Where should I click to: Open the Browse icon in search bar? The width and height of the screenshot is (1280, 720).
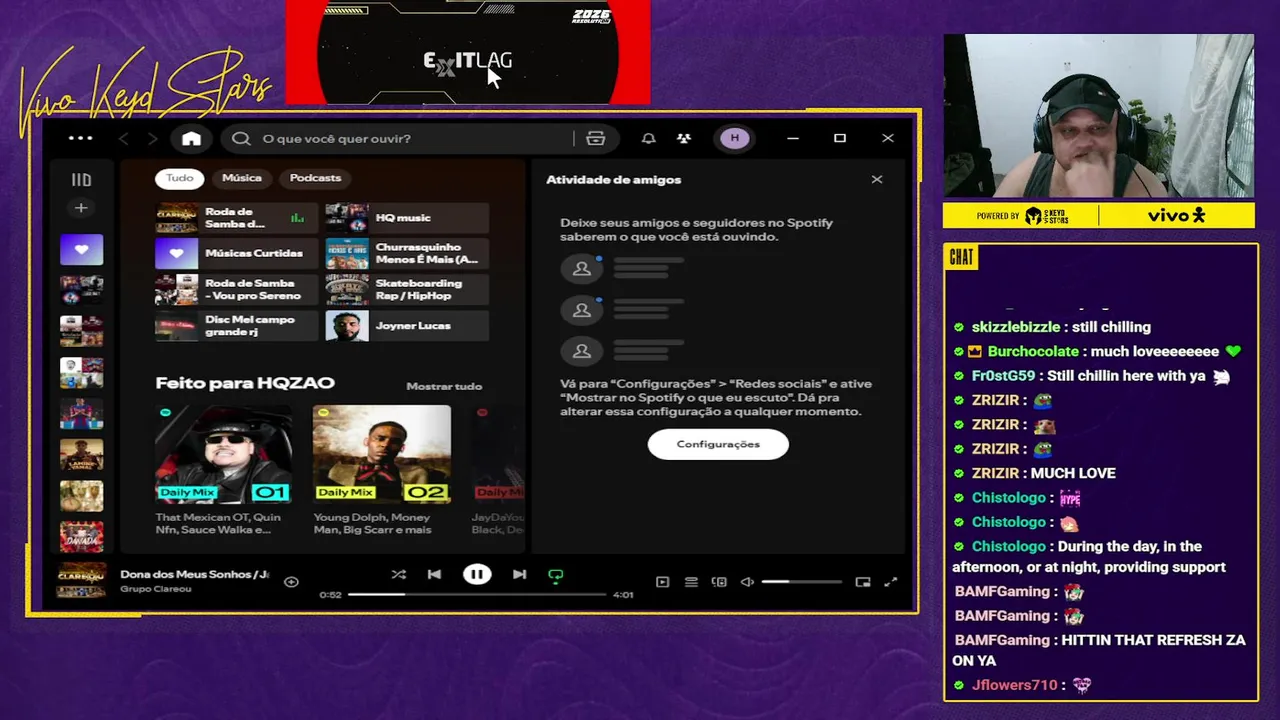(596, 138)
